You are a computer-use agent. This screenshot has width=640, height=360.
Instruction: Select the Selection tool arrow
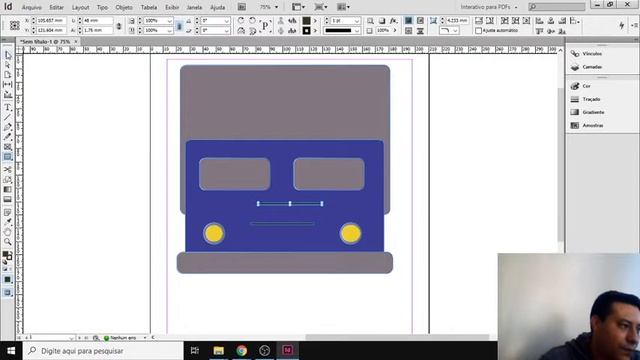tap(8, 56)
